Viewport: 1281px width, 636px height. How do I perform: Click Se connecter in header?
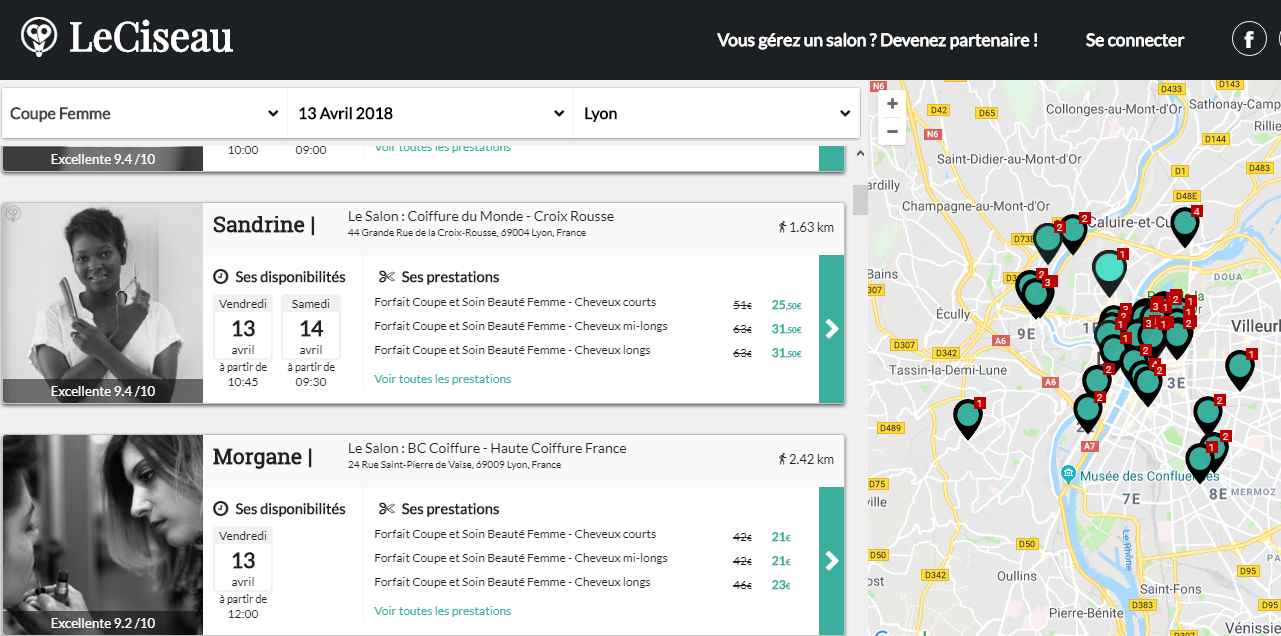pyautogui.click(x=1134, y=40)
